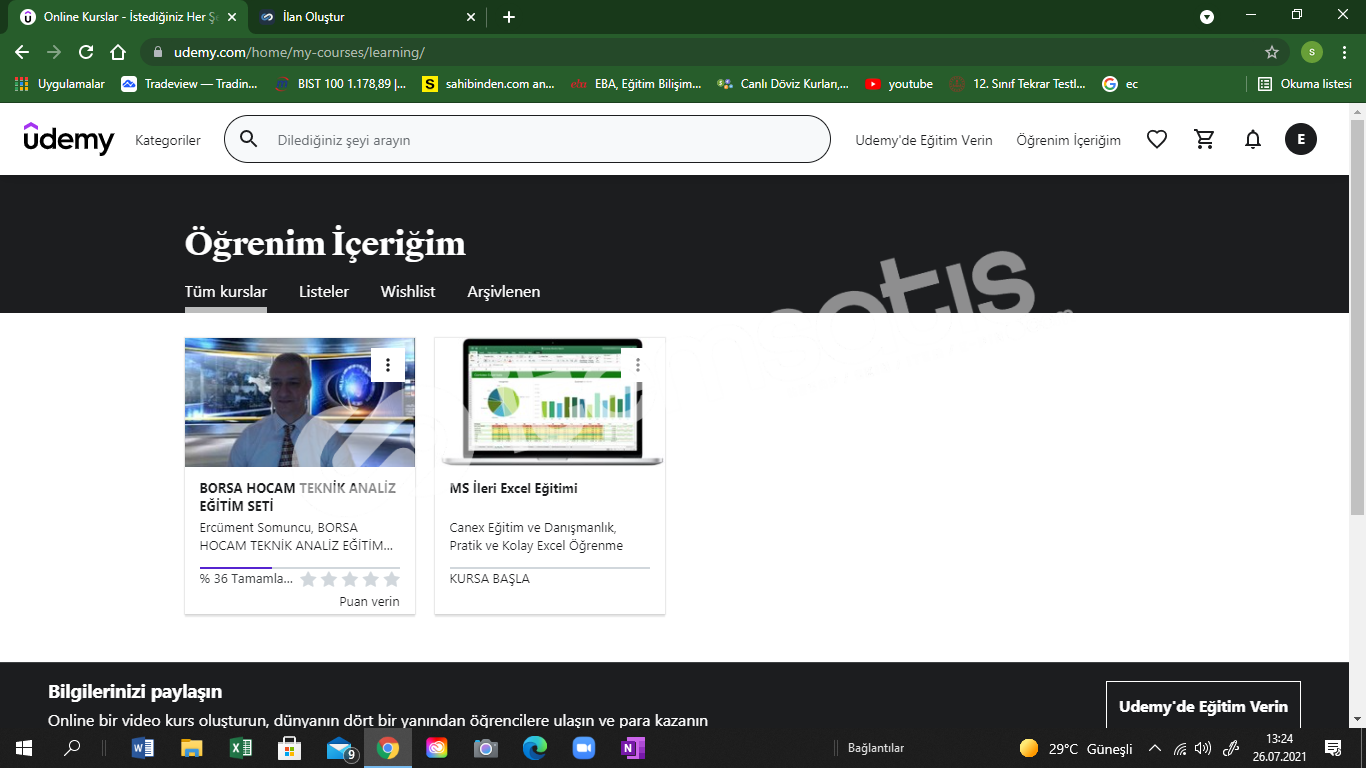Switch to İlan Oluştur browser tab
1366x768 pixels.
(x=369, y=17)
